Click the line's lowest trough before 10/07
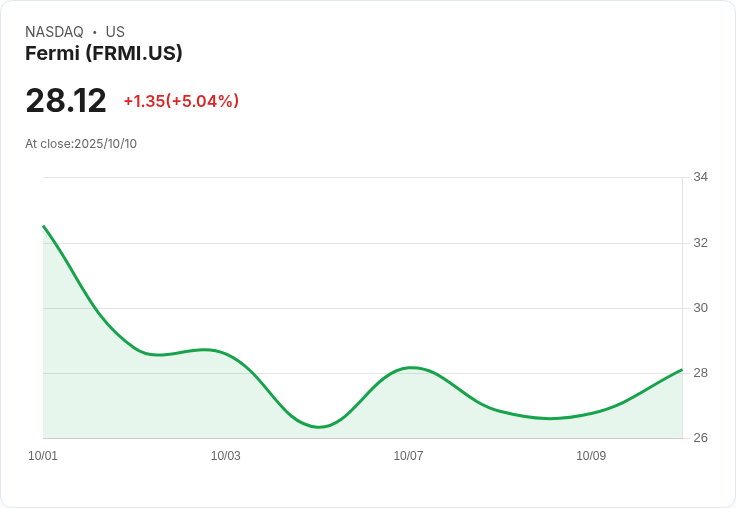The height and width of the screenshot is (508, 736). [319, 427]
